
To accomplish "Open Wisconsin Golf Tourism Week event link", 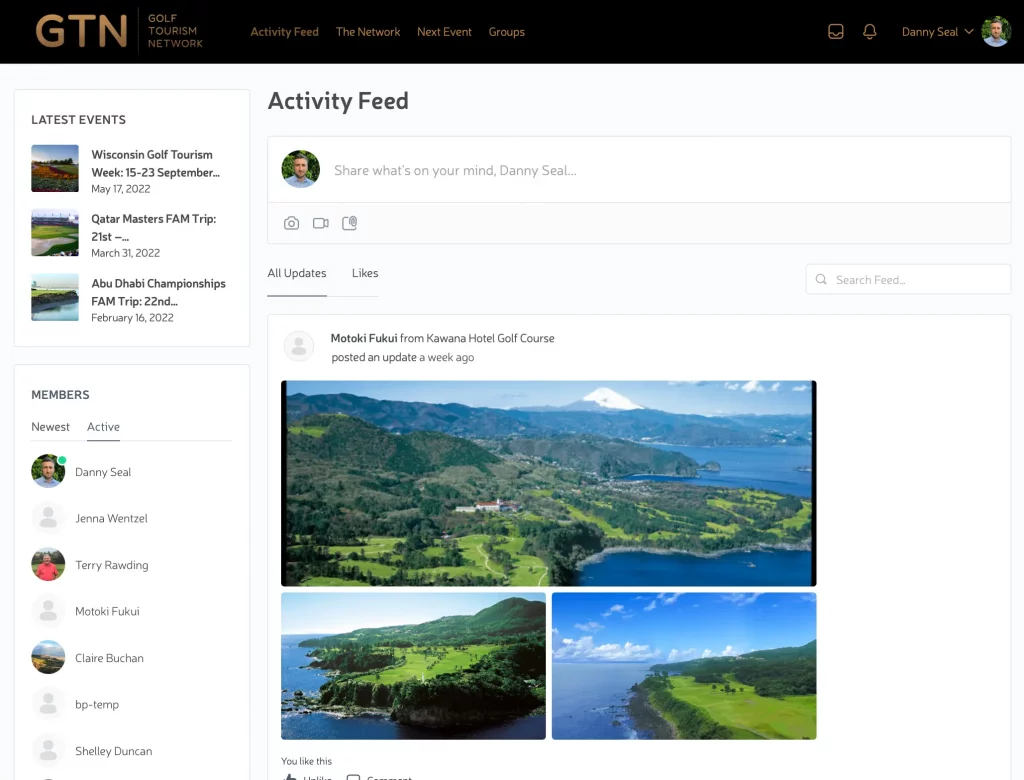I will click(155, 163).
